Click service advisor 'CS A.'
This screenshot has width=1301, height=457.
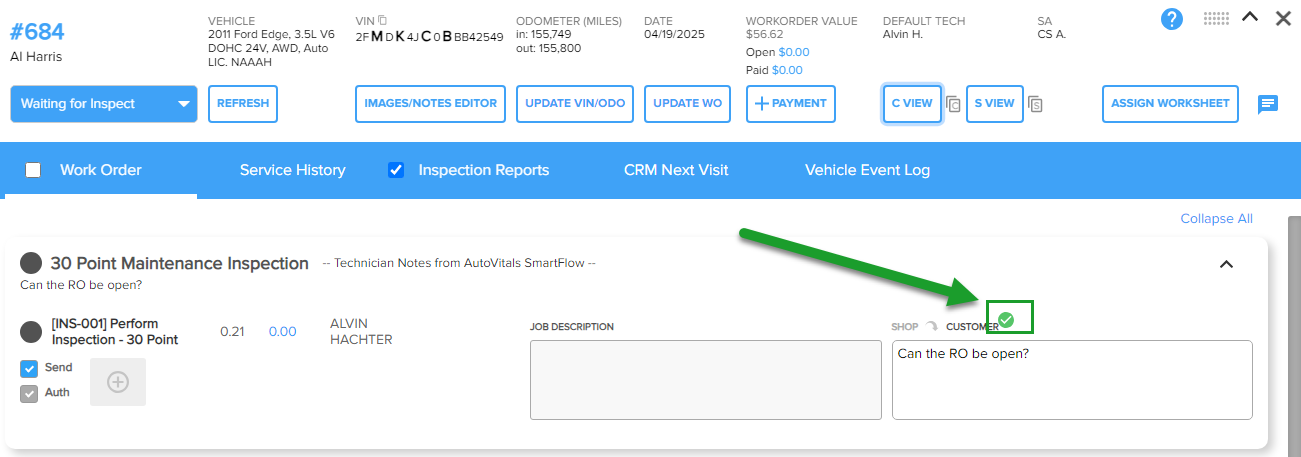[1052, 34]
